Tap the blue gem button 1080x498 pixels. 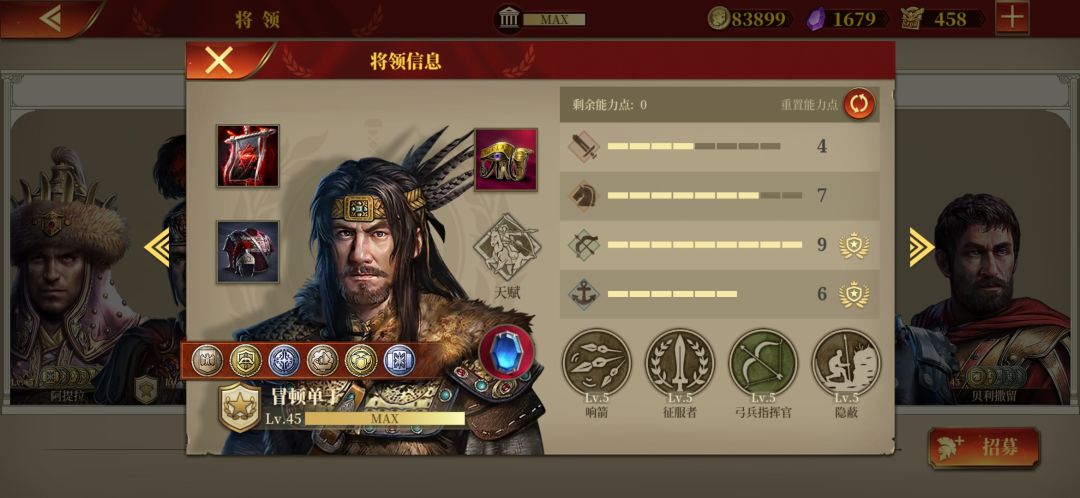point(507,353)
